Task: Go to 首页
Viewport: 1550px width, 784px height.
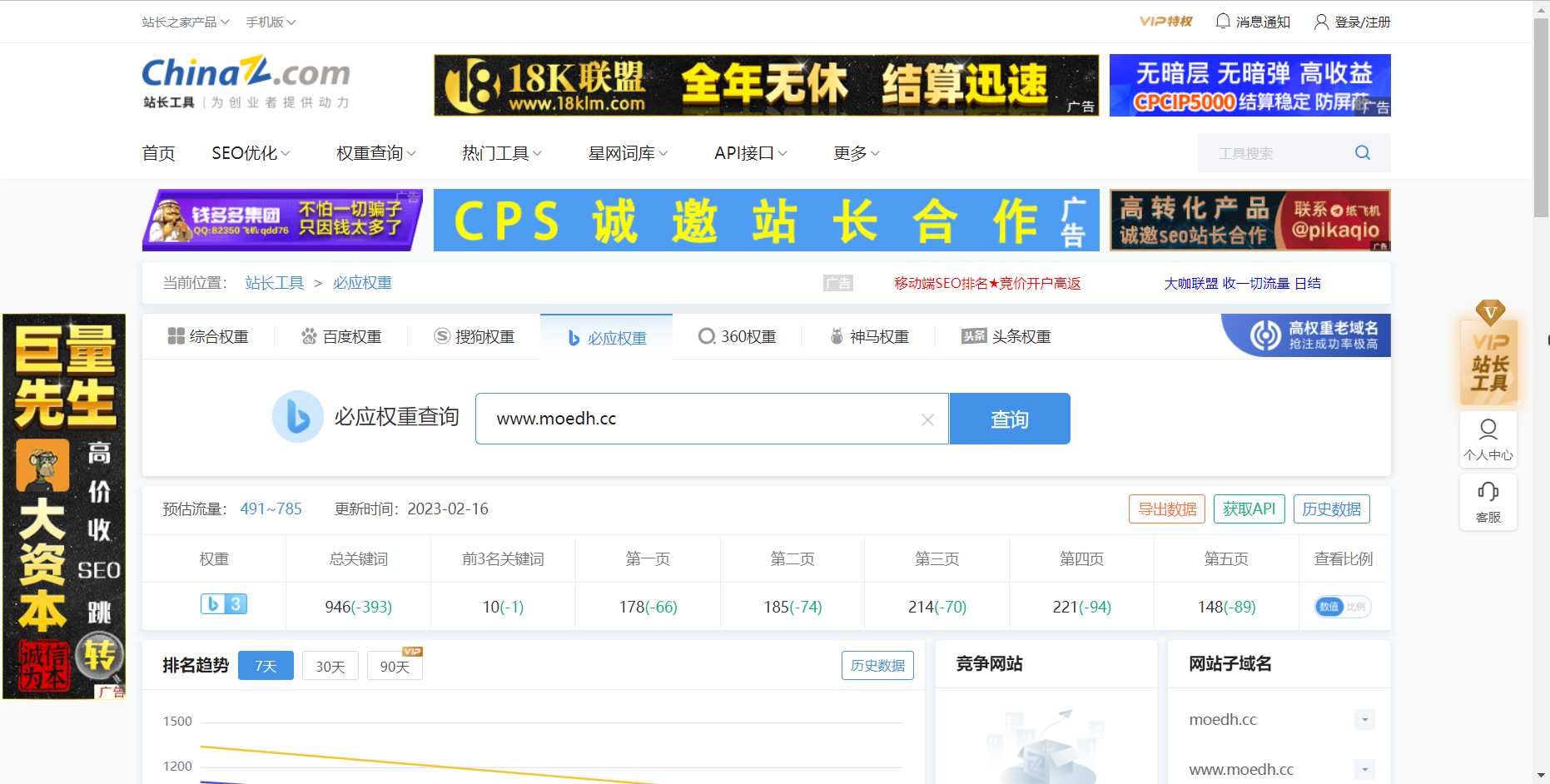Action: coord(158,153)
